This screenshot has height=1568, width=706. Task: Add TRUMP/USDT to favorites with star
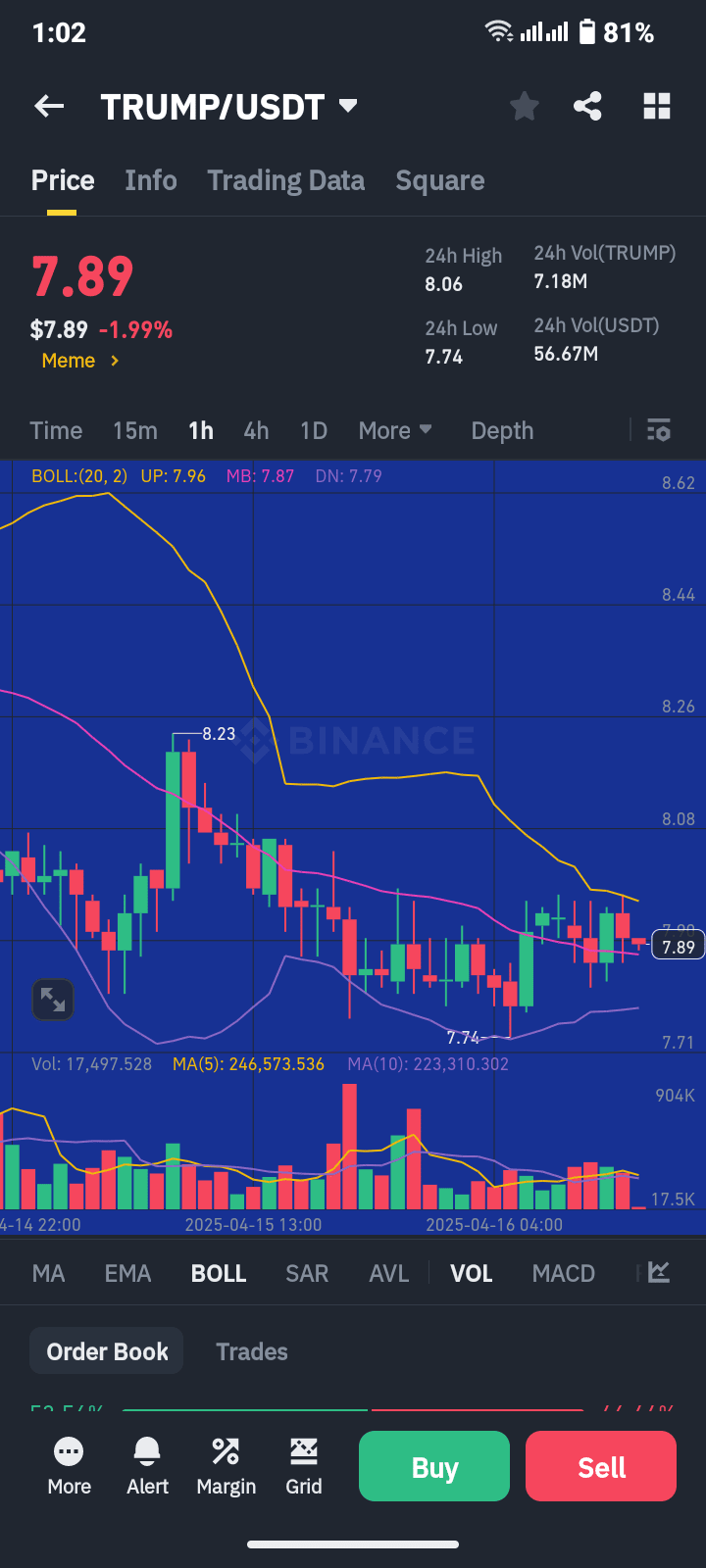(525, 106)
